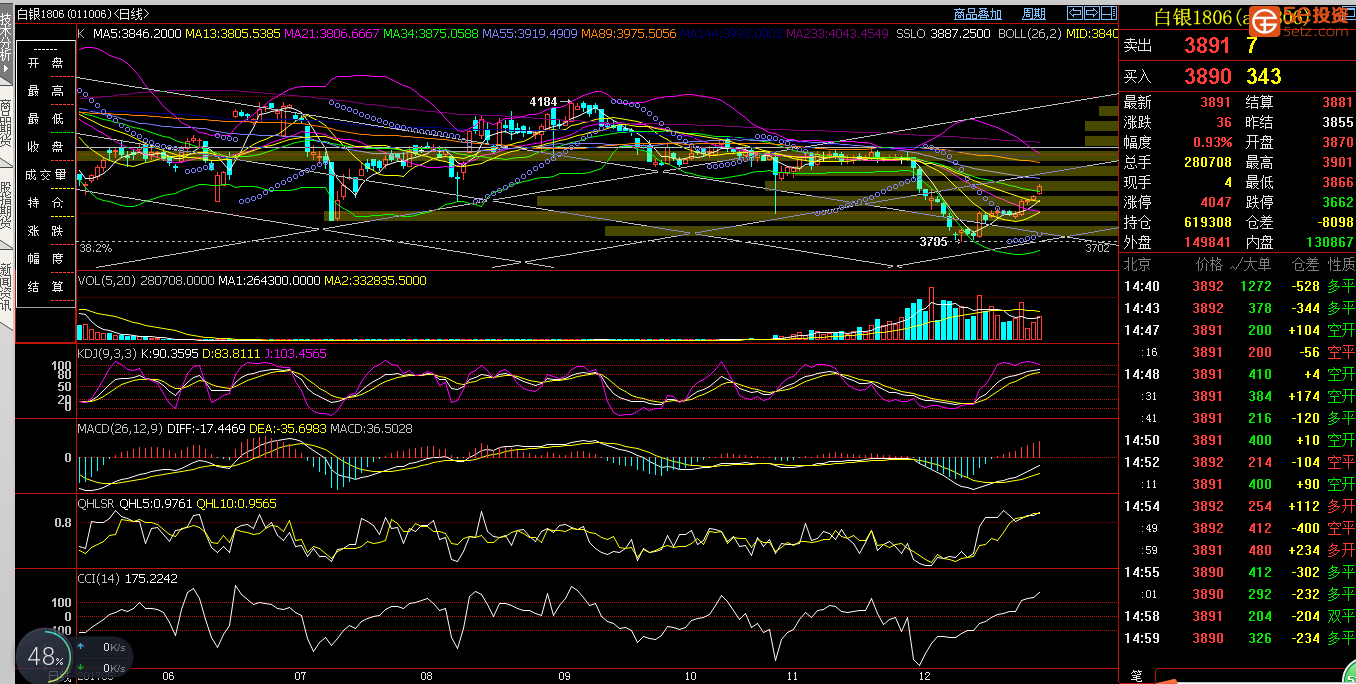The image size is (1356, 684).
Task: Click the 外盘 value 149841
Action: (1207, 242)
